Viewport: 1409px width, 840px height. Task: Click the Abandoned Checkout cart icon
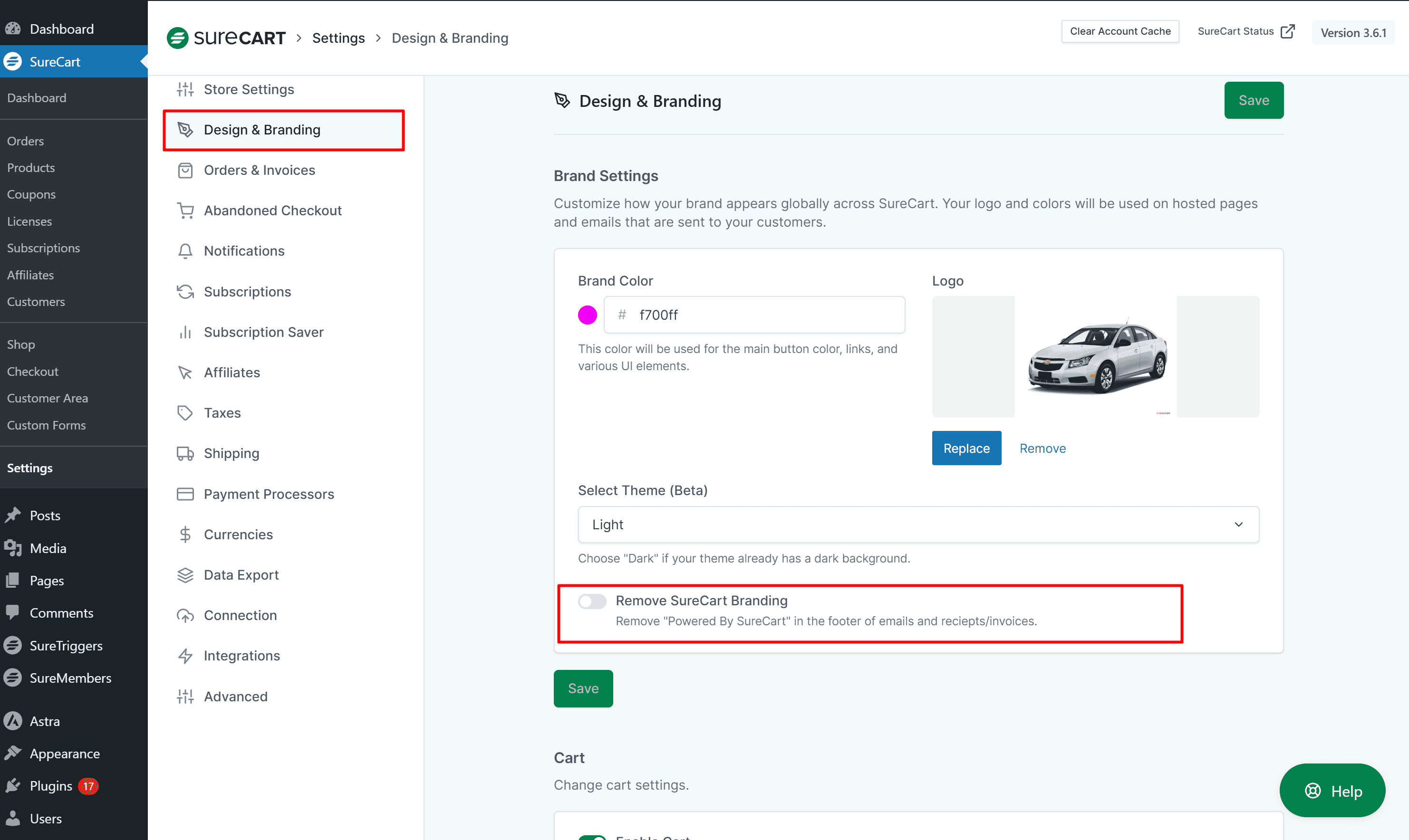(x=184, y=210)
